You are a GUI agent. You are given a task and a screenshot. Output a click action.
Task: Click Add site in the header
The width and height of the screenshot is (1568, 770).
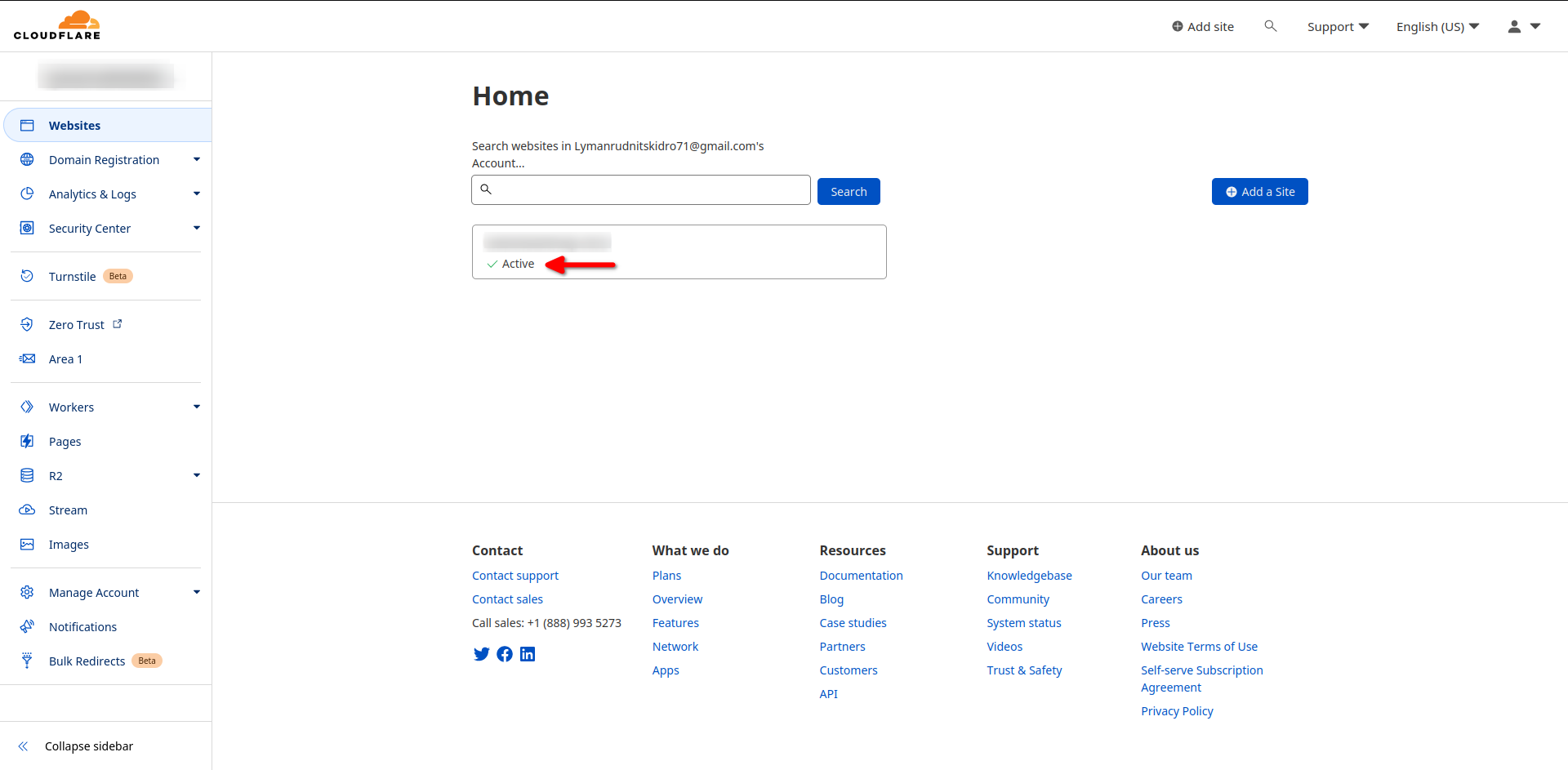(x=1203, y=27)
